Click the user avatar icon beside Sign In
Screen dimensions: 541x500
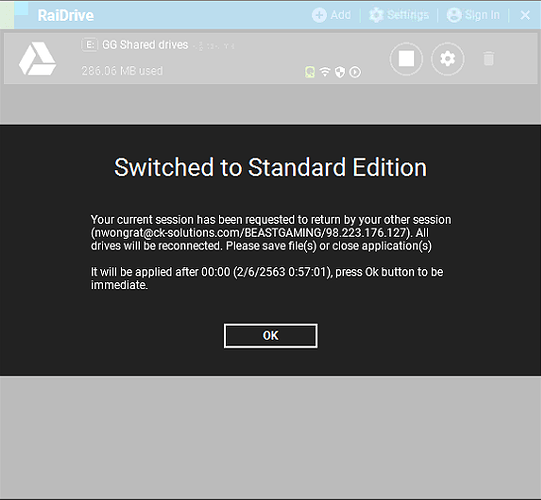coord(454,15)
